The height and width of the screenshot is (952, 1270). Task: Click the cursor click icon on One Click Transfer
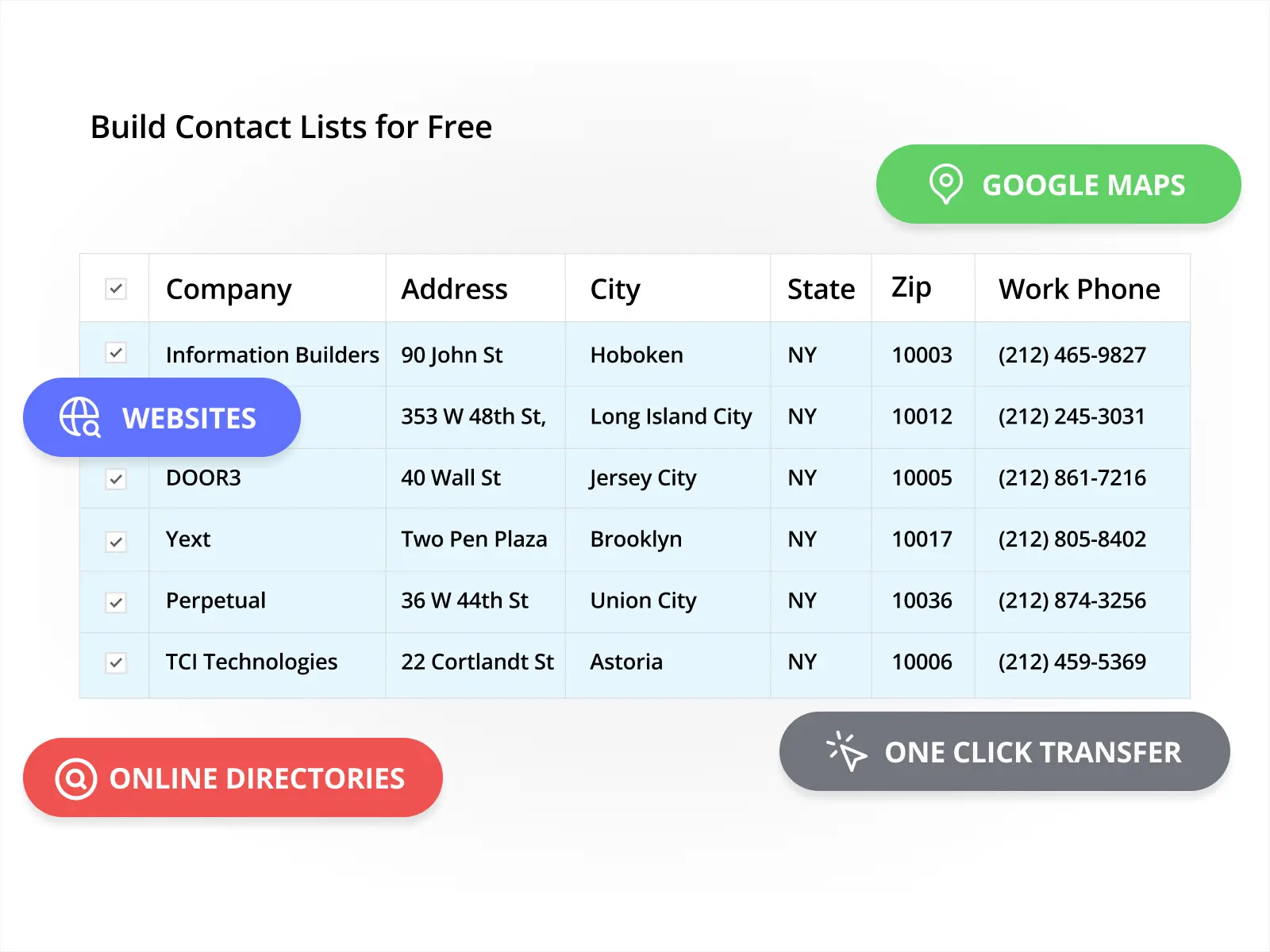(x=846, y=751)
